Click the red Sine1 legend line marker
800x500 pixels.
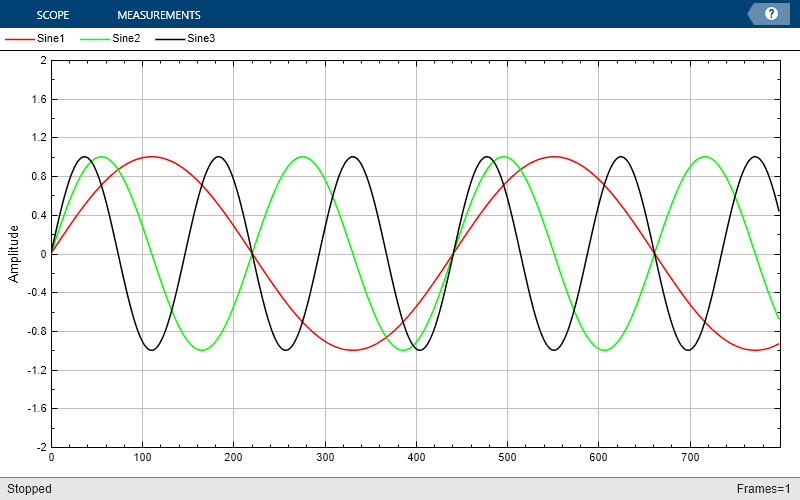click(19, 39)
